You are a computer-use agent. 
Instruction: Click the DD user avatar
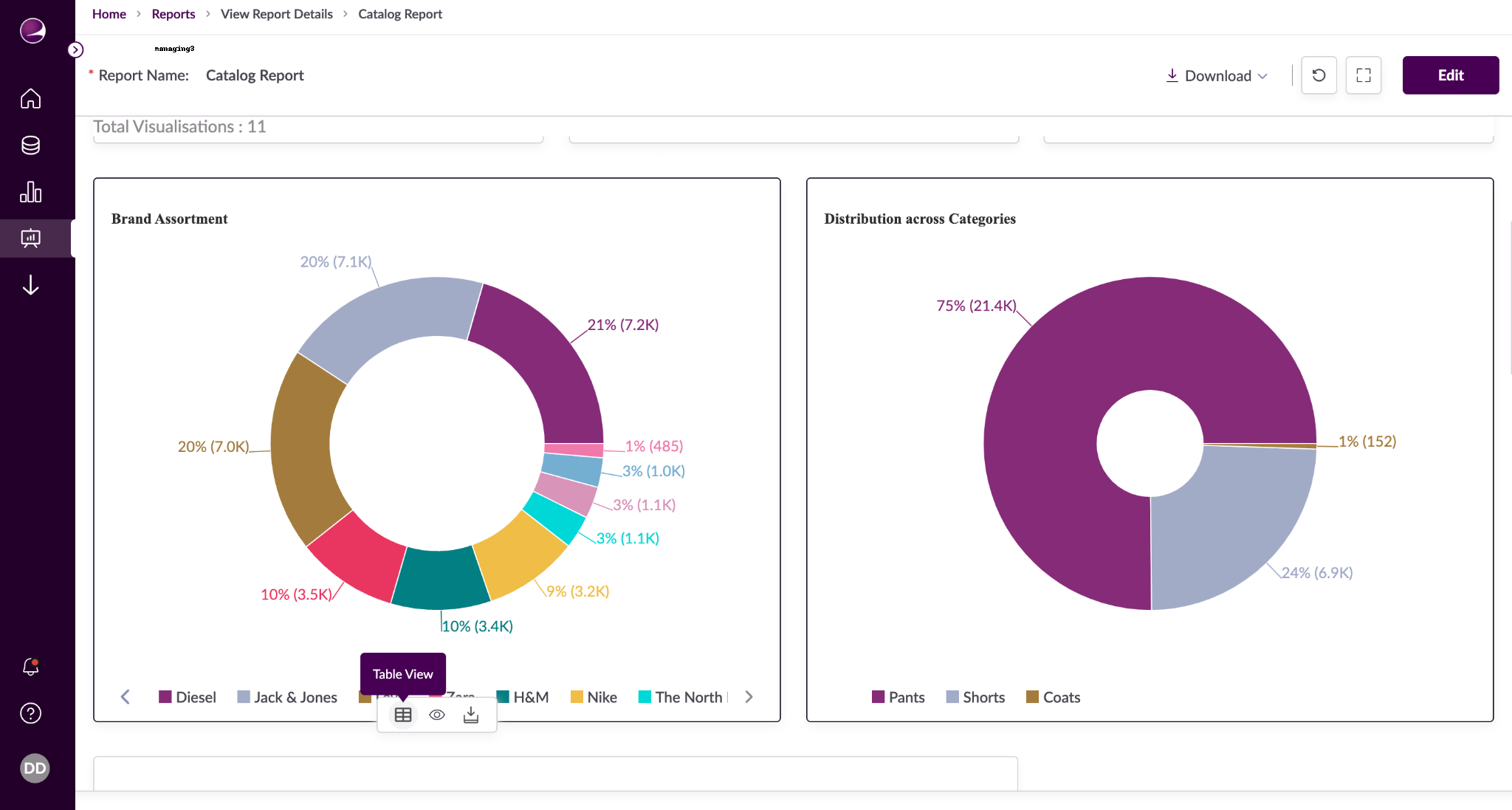[x=33, y=768]
